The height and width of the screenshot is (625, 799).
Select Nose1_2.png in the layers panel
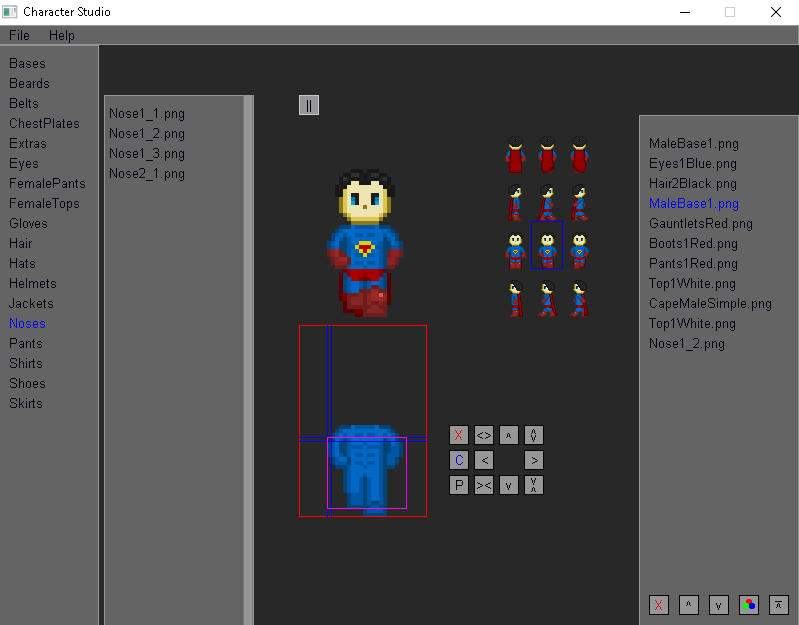pyautogui.click(x=686, y=343)
